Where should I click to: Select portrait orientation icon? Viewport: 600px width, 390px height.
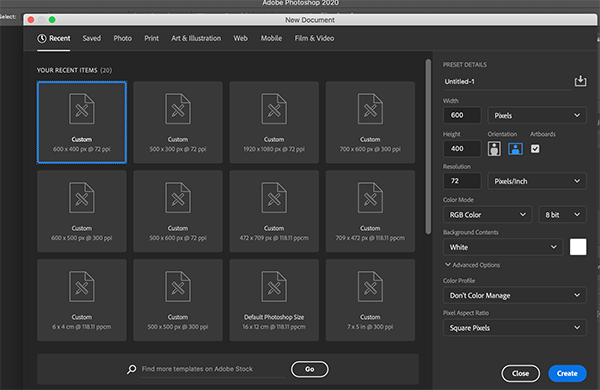coord(494,148)
